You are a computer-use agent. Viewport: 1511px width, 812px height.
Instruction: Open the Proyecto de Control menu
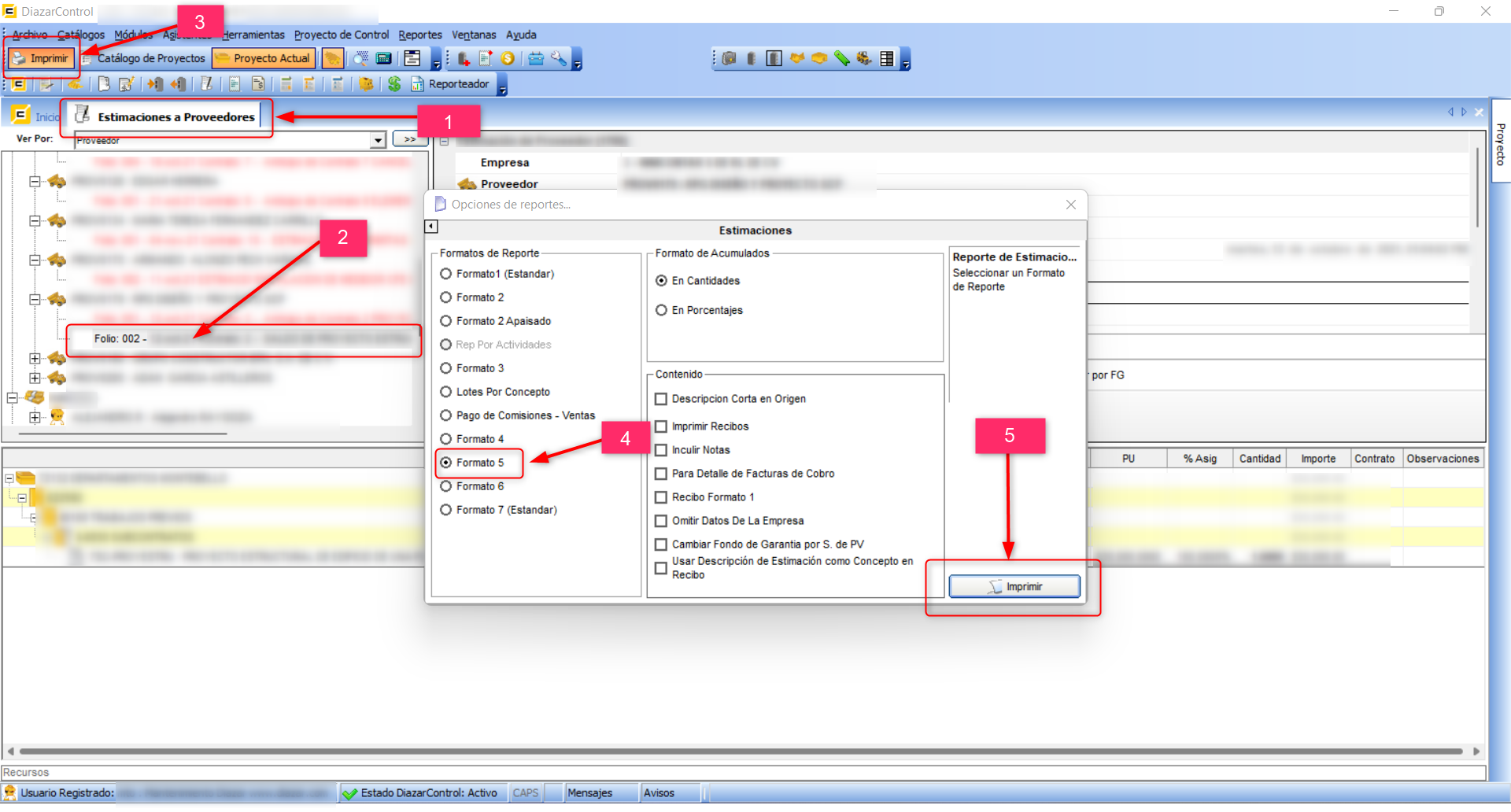point(341,35)
